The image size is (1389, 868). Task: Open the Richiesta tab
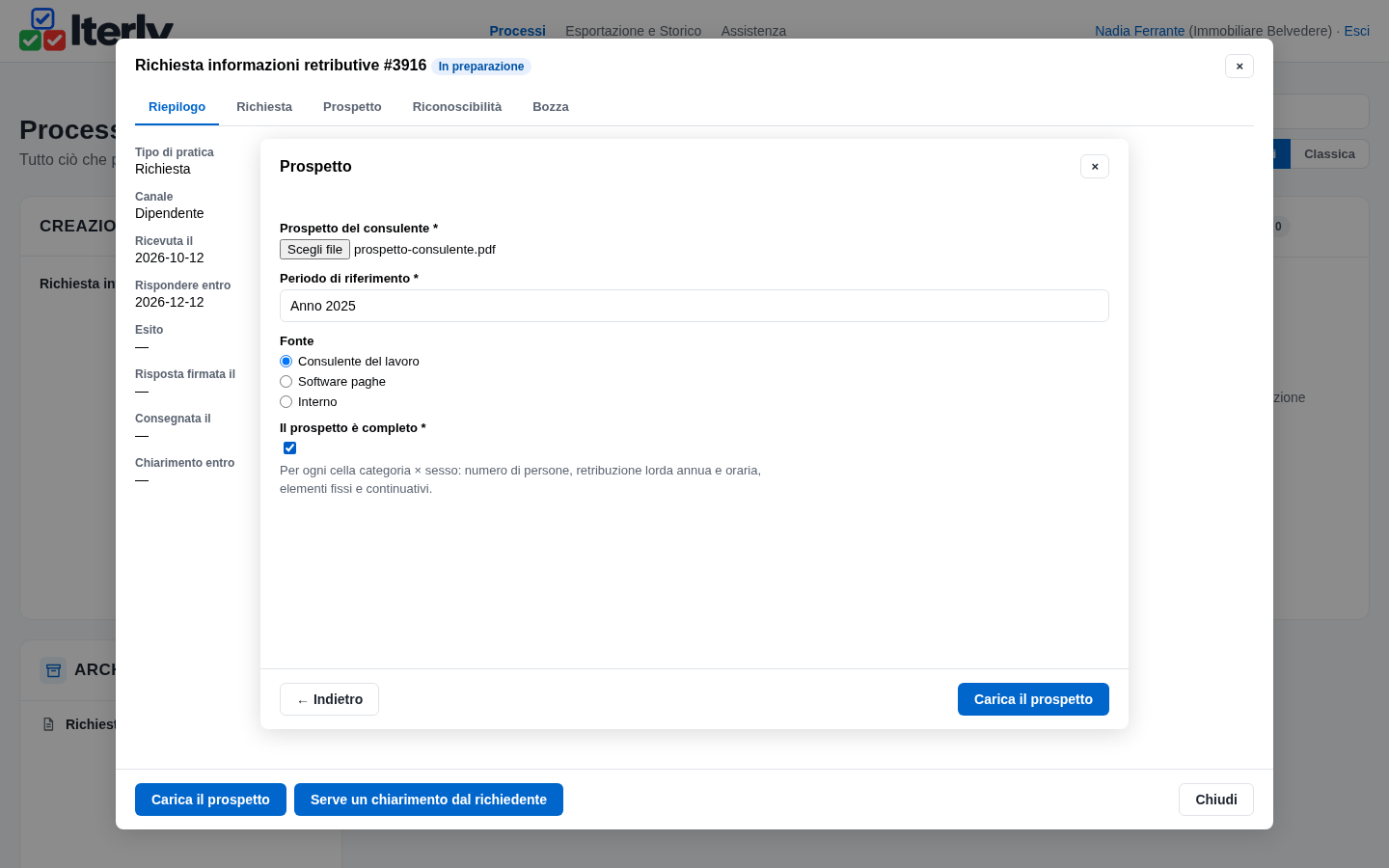coord(264,107)
